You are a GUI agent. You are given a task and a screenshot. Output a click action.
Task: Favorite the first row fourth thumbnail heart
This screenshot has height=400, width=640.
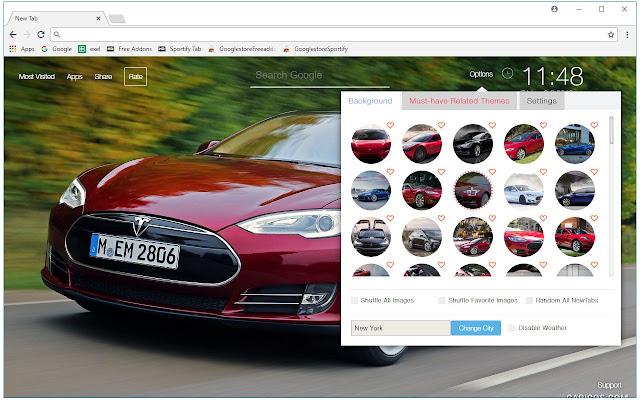coord(543,125)
